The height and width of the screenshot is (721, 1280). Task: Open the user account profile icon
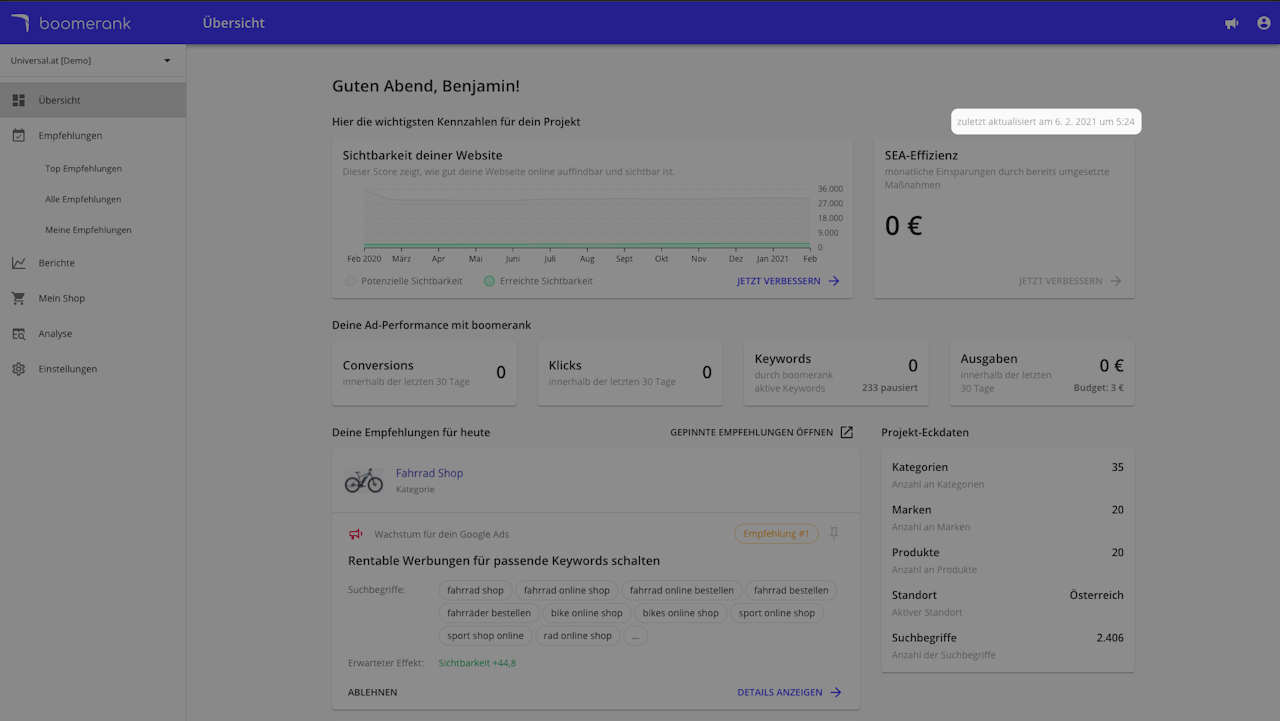[x=1263, y=23]
